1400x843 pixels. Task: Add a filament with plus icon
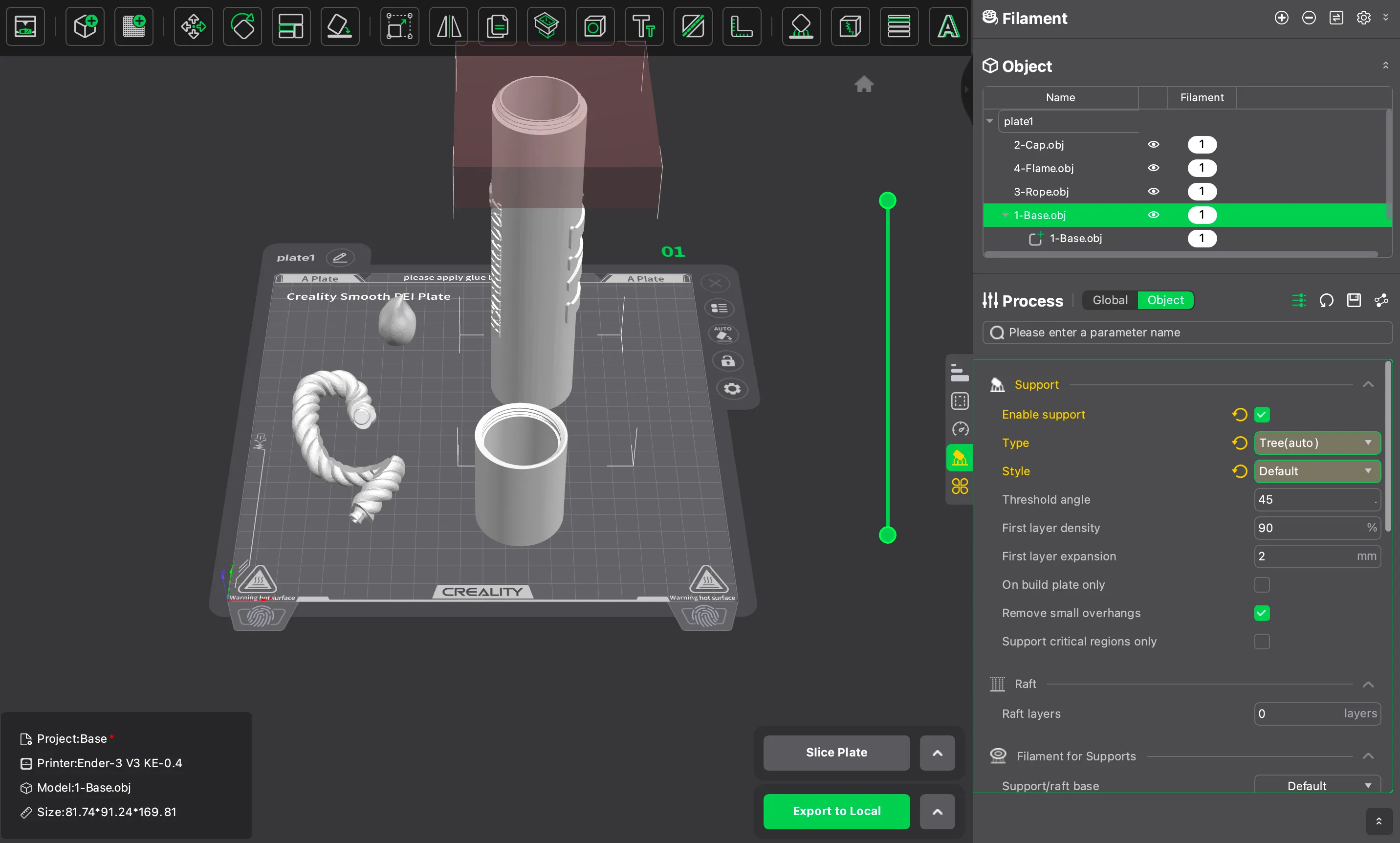pos(1281,18)
